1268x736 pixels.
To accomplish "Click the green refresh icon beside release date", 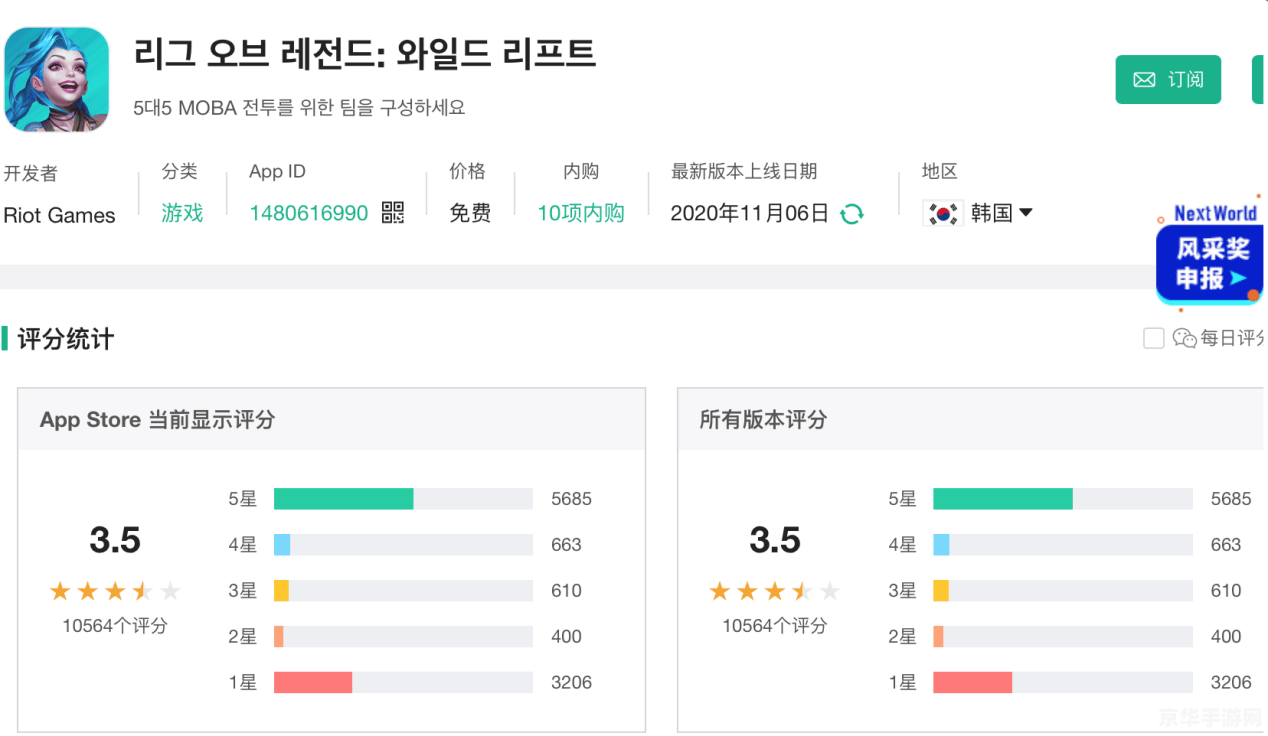I will click(x=851, y=214).
